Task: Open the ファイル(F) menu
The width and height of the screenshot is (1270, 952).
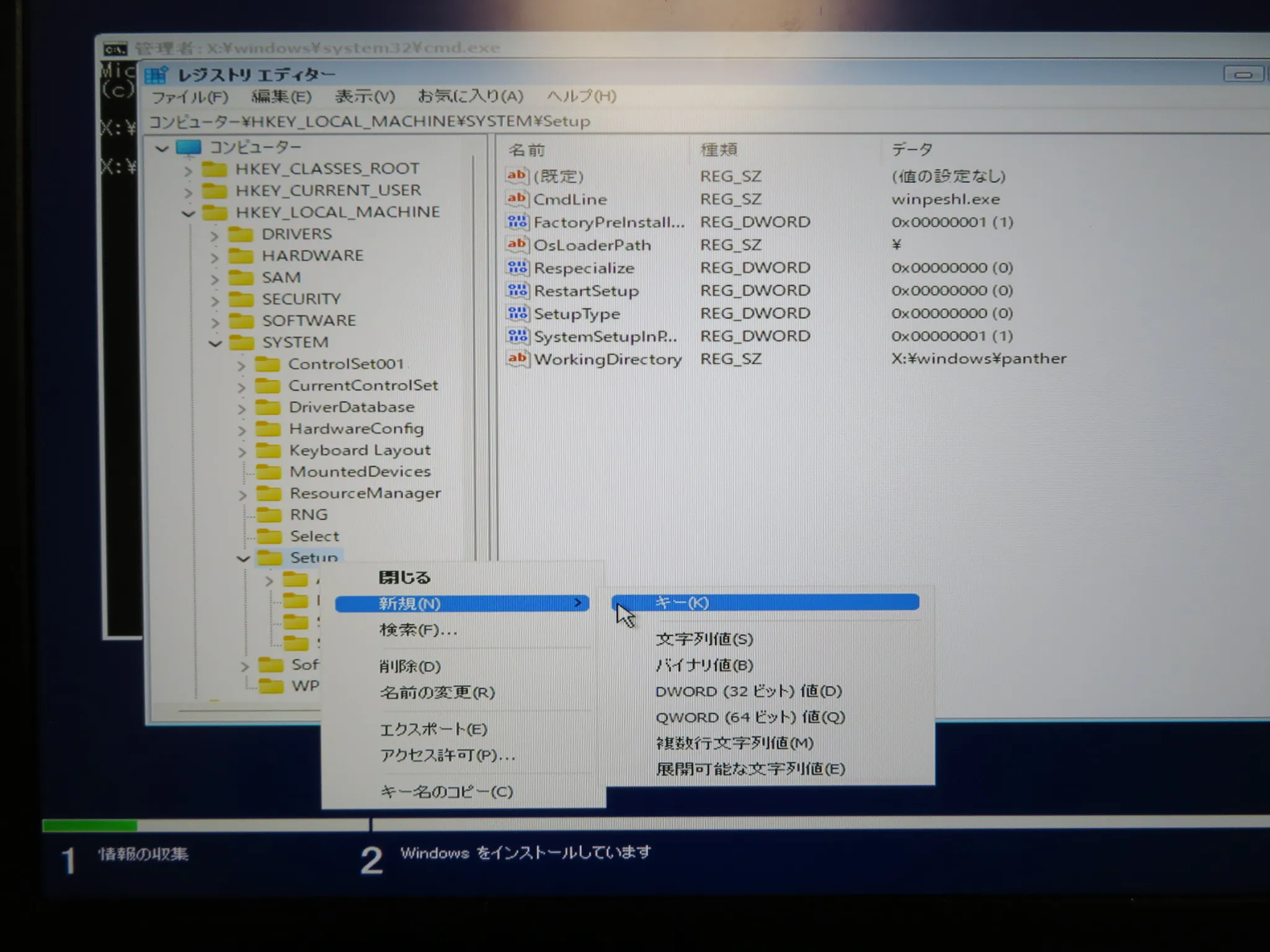Action: point(190,97)
